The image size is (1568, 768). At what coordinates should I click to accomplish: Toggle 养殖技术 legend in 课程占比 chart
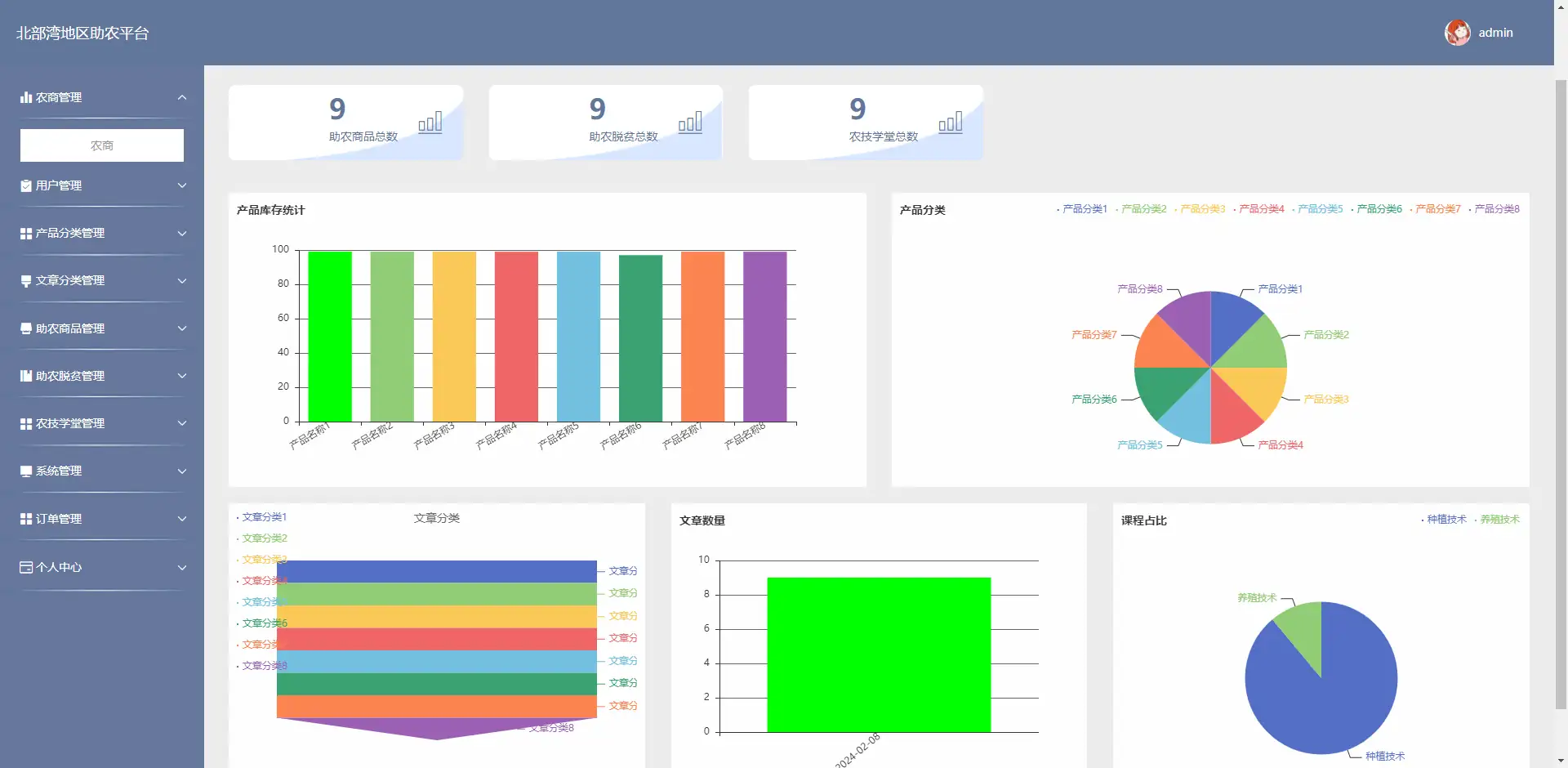pos(1498,520)
